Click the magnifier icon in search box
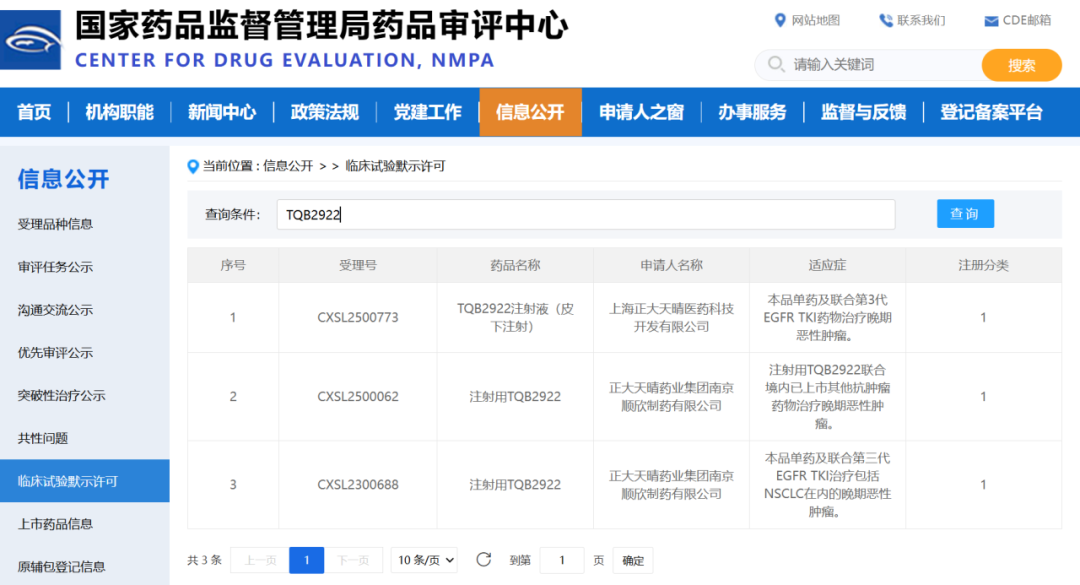This screenshot has height=585, width=1080. click(776, 65)
